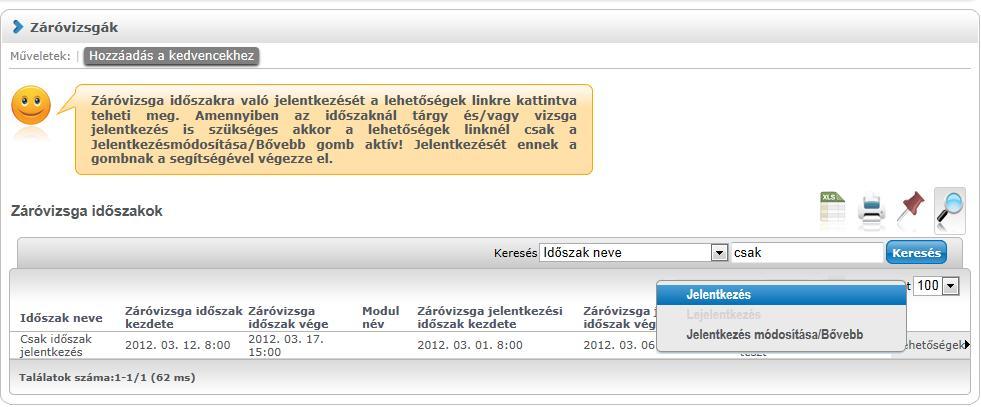Viewport: 981px width, 407px height.
Task: Click the Műveletek label
Action: (x=40, y=56)
